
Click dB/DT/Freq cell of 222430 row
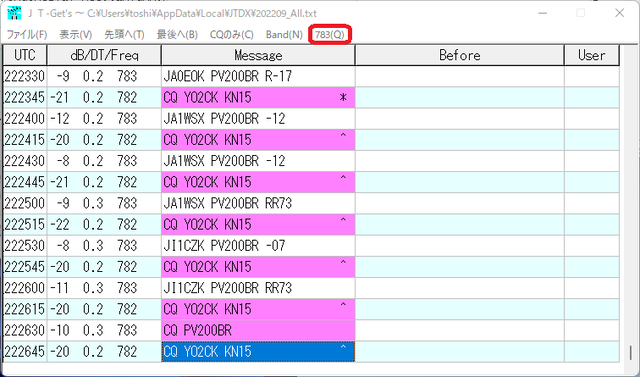click(x=104, y=161)
